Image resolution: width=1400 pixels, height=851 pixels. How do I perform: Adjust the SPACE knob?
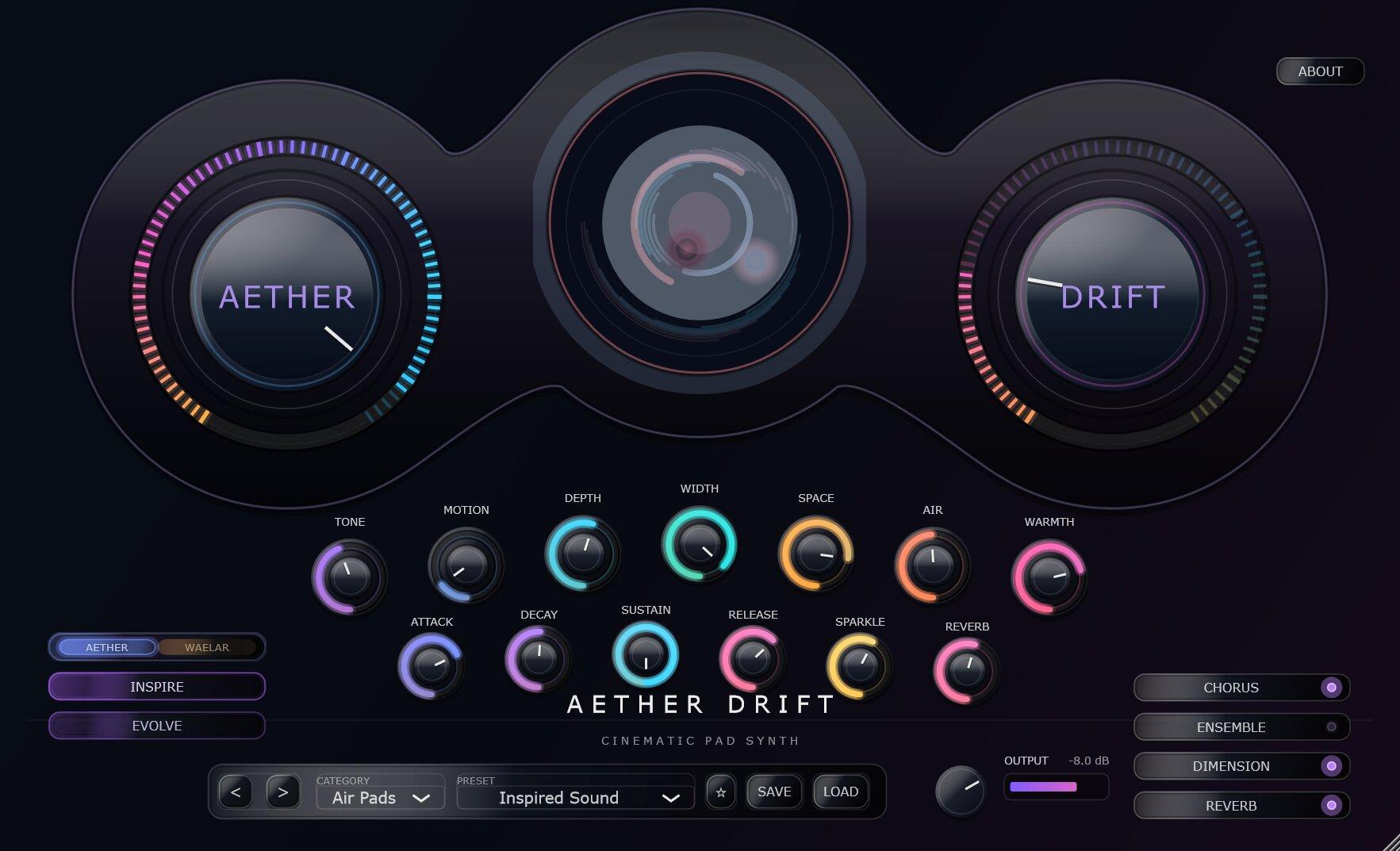pyautogui.click(x=816, y=553)
